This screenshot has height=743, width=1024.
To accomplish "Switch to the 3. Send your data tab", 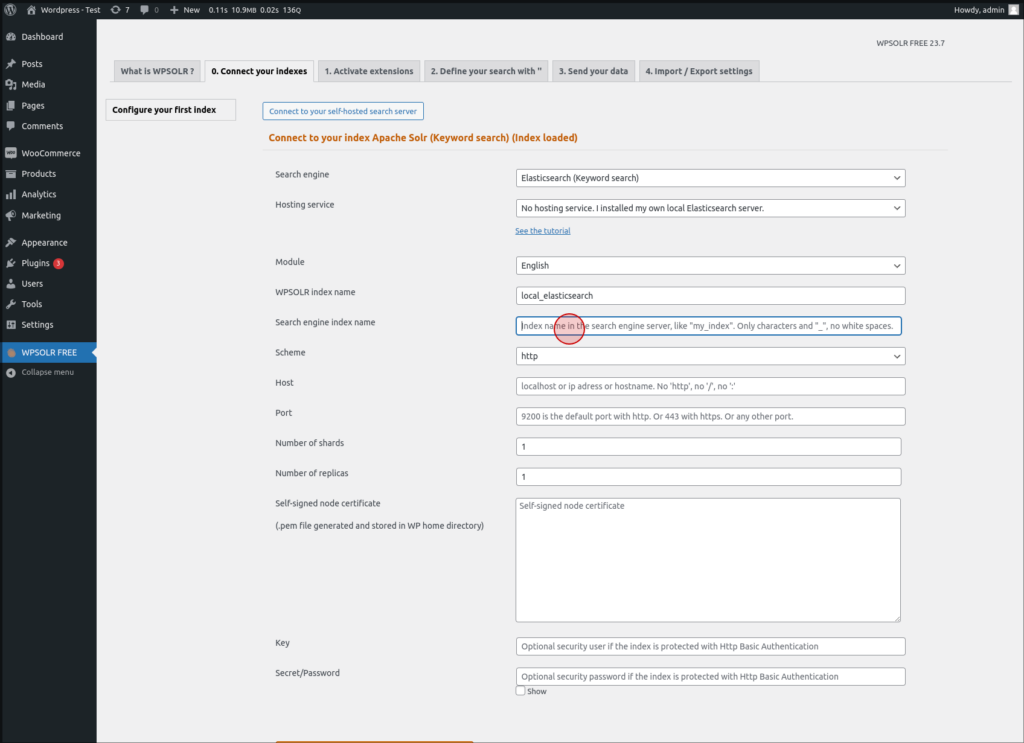I will pyautogui.click(x=593, y=71).
